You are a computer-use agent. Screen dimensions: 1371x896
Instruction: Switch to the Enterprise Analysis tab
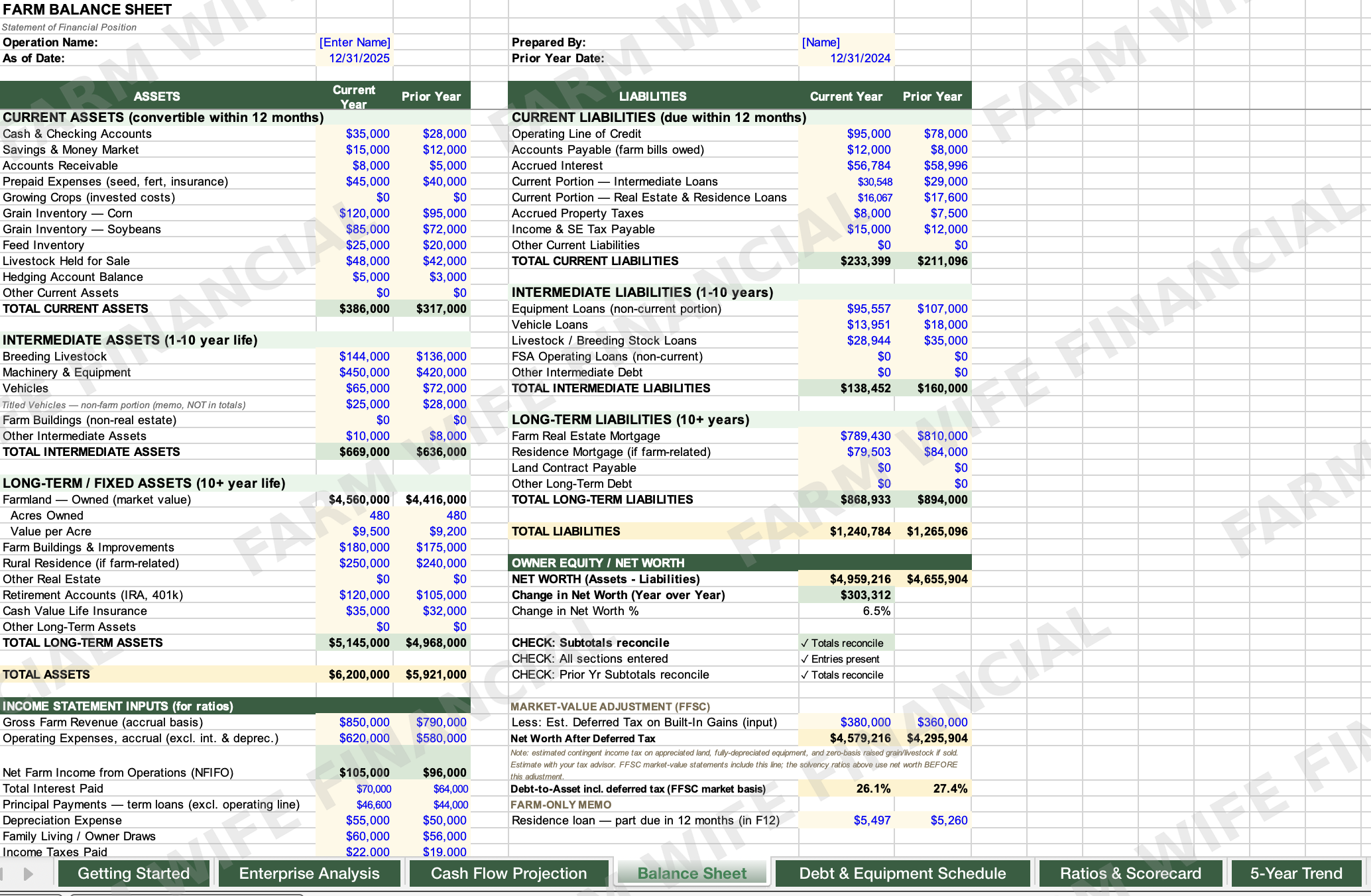coord(310,873)
